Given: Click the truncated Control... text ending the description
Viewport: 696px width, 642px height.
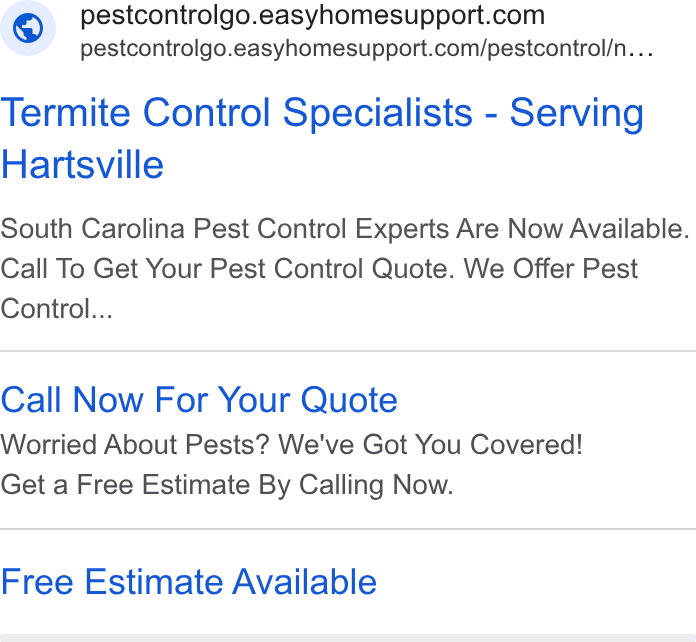Looking at the screenshot, I should click(x=57, y=309).
